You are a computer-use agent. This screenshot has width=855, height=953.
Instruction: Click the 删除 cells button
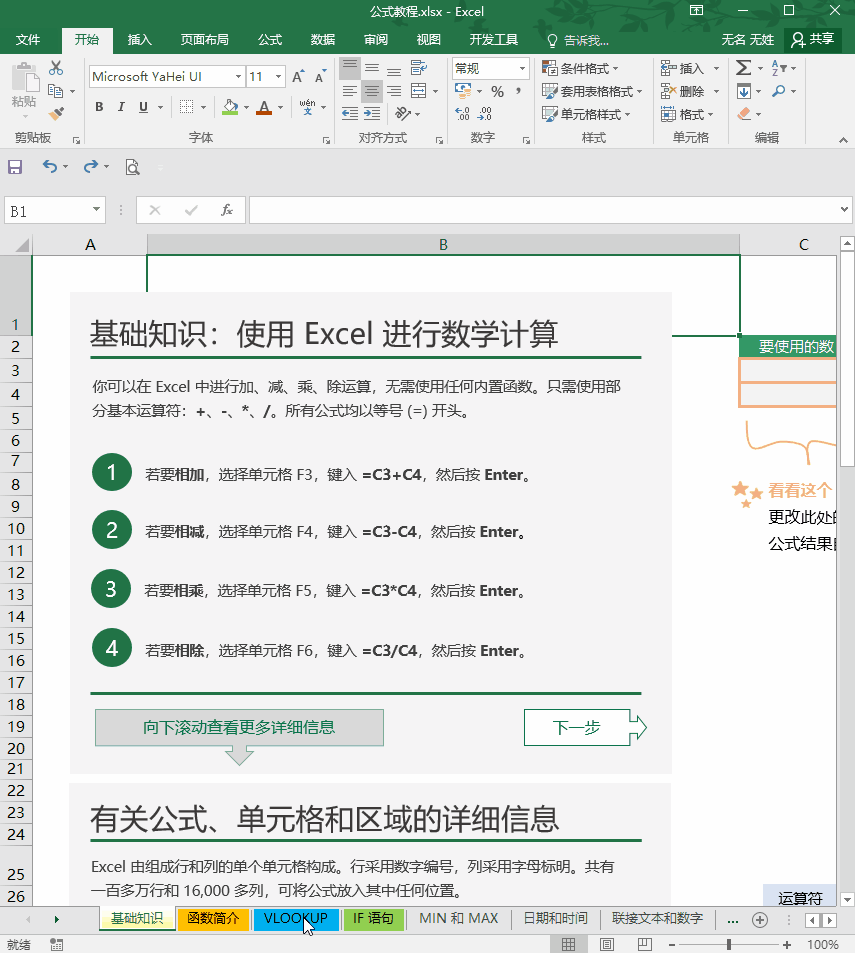click(684, 91)
